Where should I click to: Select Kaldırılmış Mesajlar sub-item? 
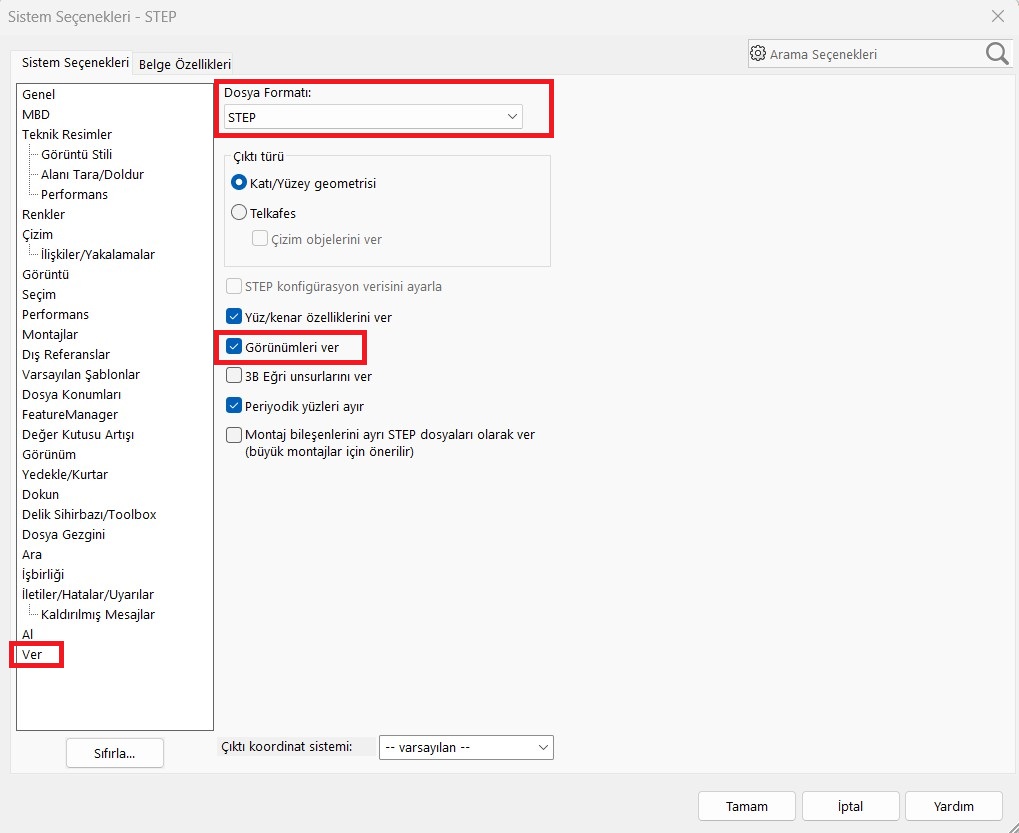[97, 615]
